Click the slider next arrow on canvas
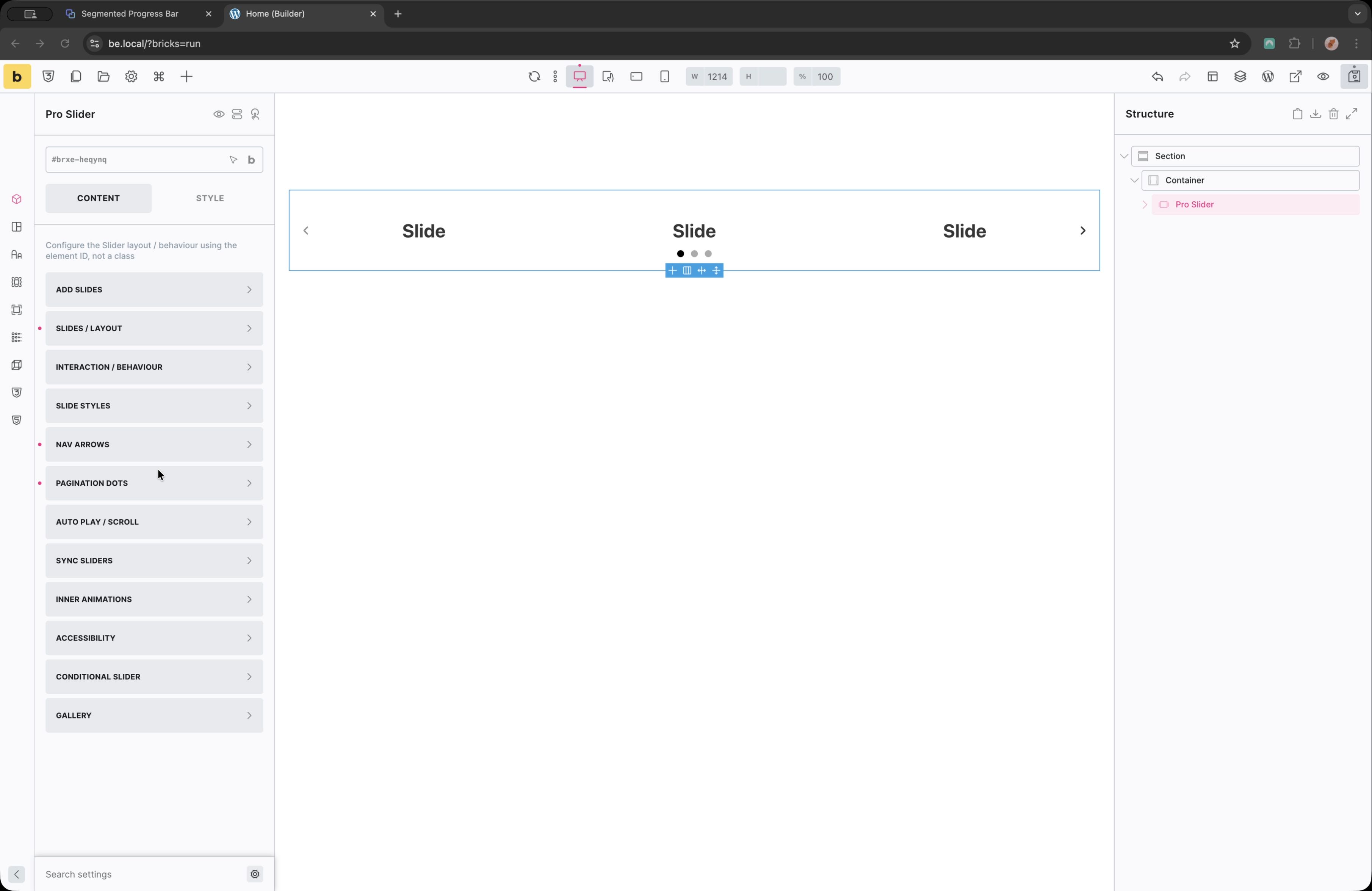Image resolution: width=1372 pixels, height=891 pixels. (1082, 231)
